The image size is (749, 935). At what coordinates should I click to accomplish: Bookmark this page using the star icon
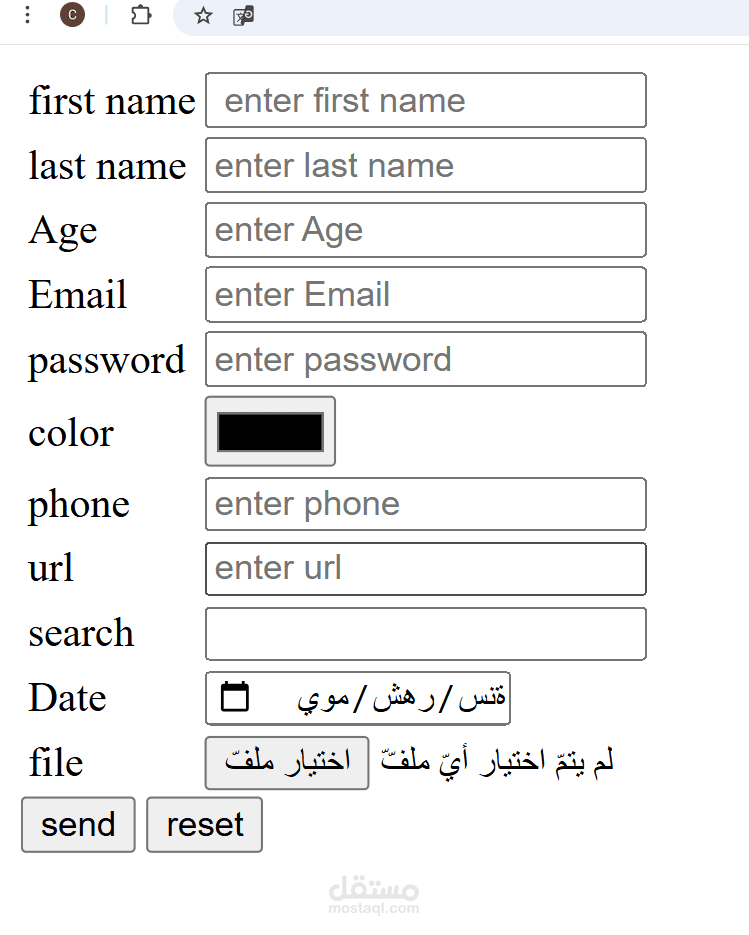click(x=203, y=16)
